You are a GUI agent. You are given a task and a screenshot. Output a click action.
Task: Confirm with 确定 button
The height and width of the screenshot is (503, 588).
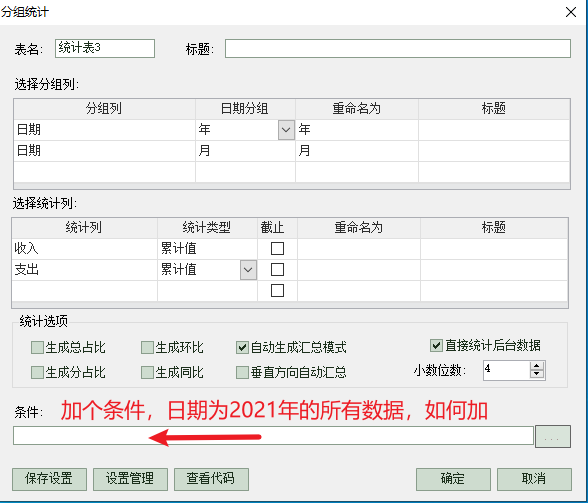453,479
